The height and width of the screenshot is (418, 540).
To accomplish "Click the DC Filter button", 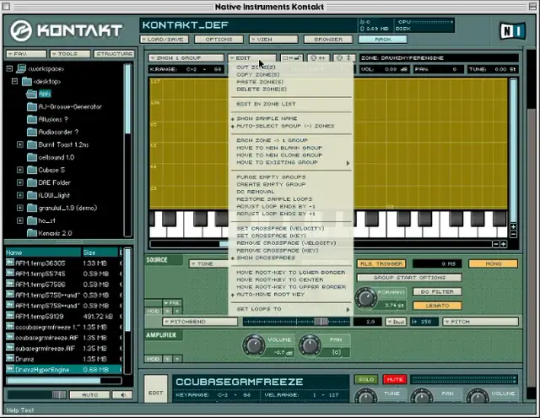I will click(437, 292).
